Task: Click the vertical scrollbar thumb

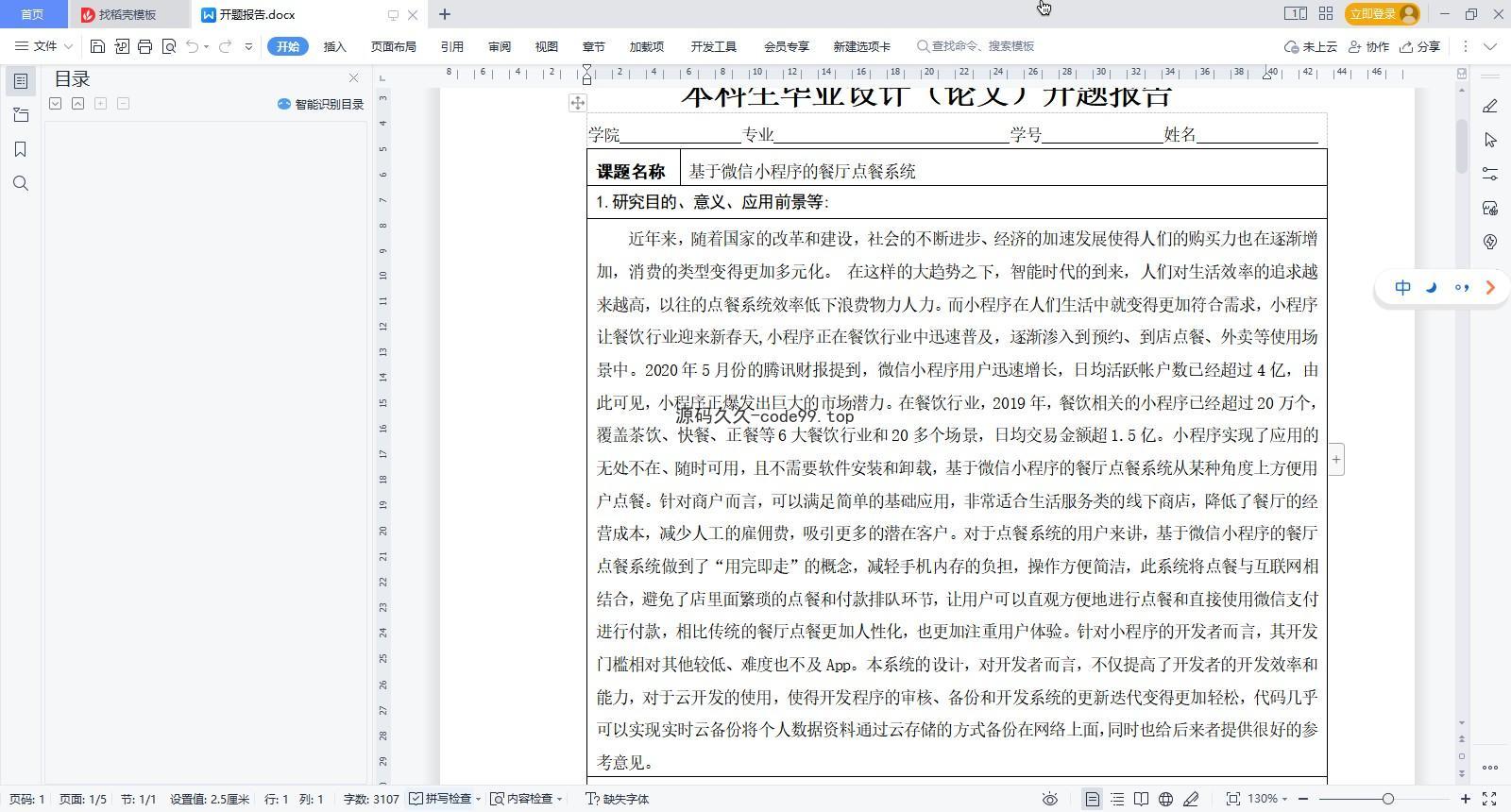Action: click(1462, 147)
